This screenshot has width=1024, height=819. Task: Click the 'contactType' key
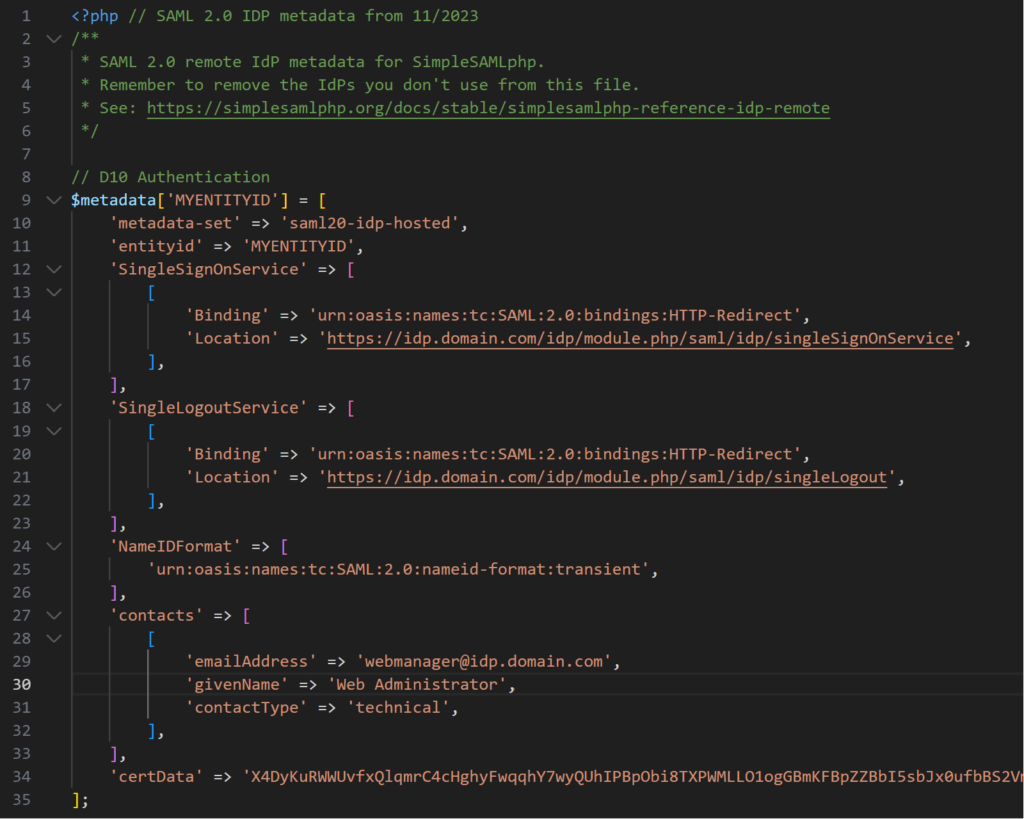click(246, 707)
